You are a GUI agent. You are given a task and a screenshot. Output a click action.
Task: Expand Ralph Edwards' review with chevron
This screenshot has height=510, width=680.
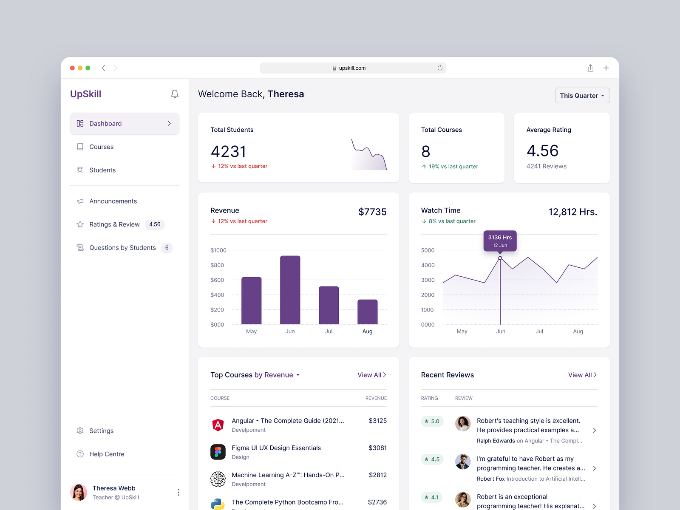point(594,430)
